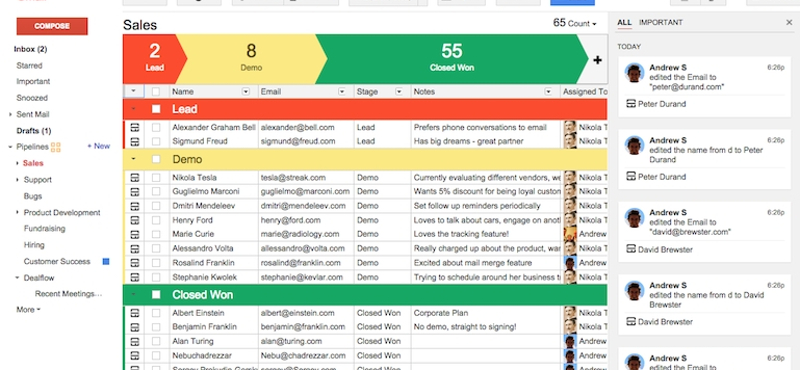Open Inbox (2) folder
Viewport: 800px width, 370px height.
point(31,50)
